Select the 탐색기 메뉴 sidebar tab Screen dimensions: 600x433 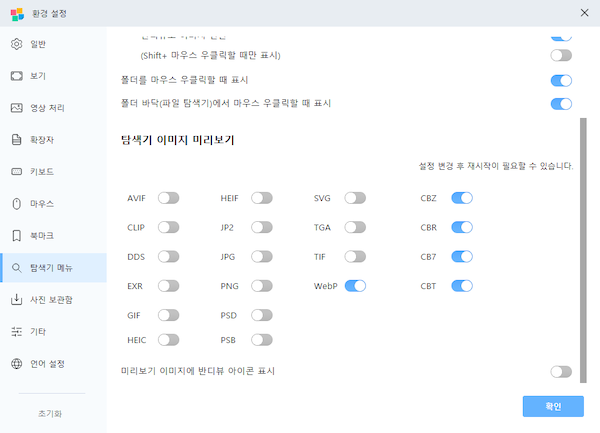click(x=54, y=268)
